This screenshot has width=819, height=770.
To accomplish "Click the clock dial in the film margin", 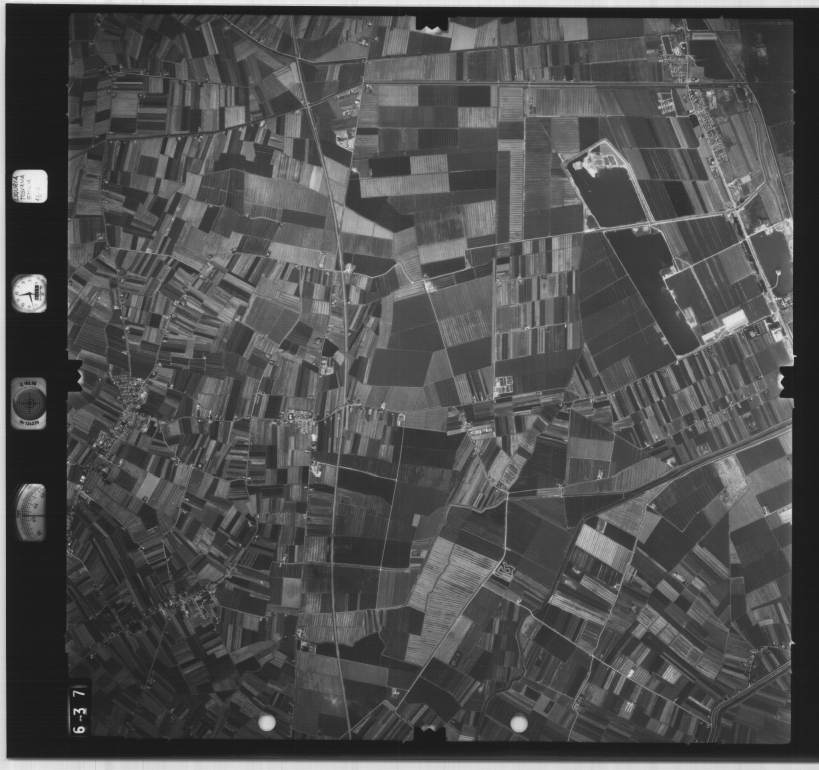I will pos(30,294).
